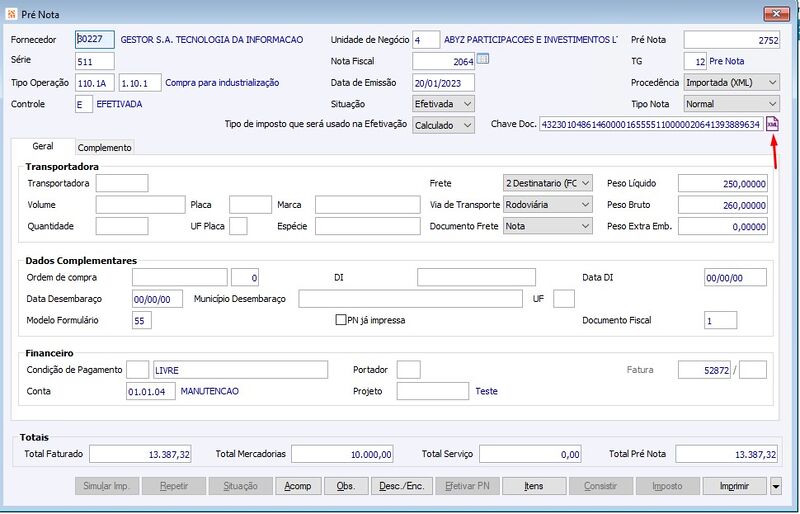The image size is (800, 514).
Task: Expand the Situação dropdown
Action: [x=443, y=104]
